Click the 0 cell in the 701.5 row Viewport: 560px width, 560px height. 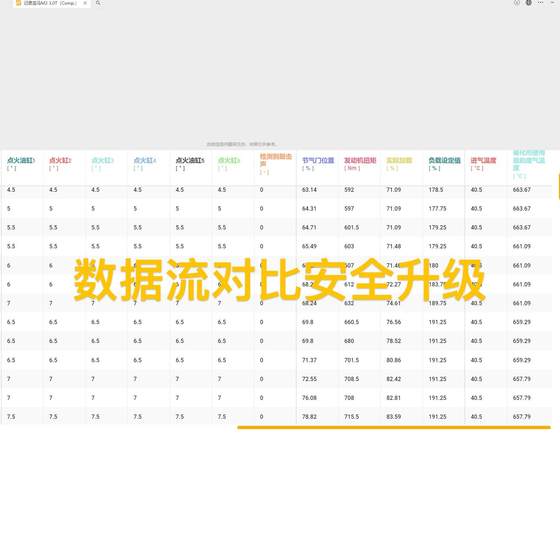[x=261, y=360]
